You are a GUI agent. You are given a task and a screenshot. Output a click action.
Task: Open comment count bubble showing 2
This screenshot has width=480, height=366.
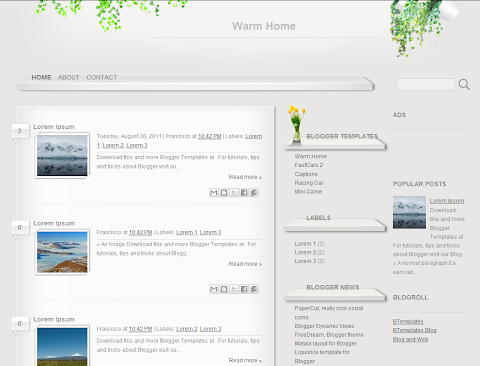(x=20, y=131)
